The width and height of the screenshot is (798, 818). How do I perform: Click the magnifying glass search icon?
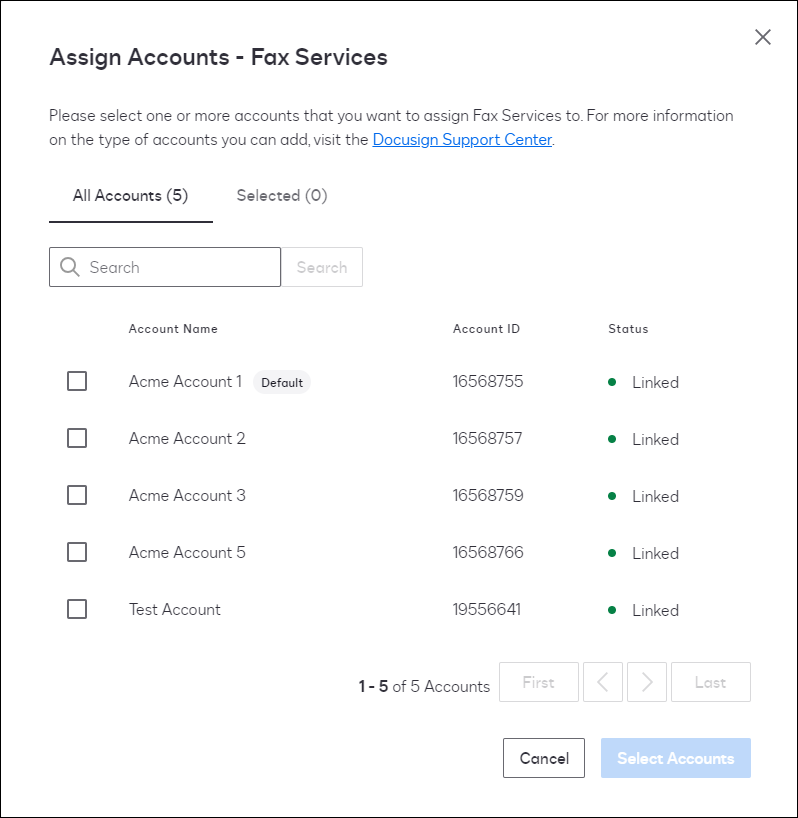[x=70, y=267]
